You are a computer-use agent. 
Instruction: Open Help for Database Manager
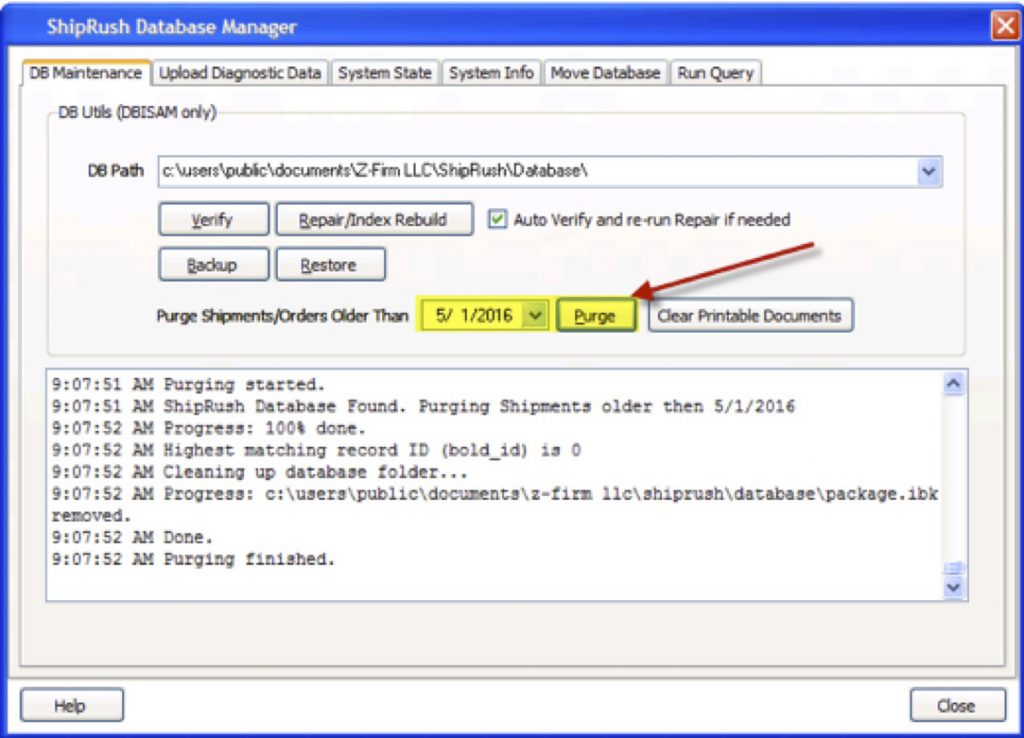point(71,705)
